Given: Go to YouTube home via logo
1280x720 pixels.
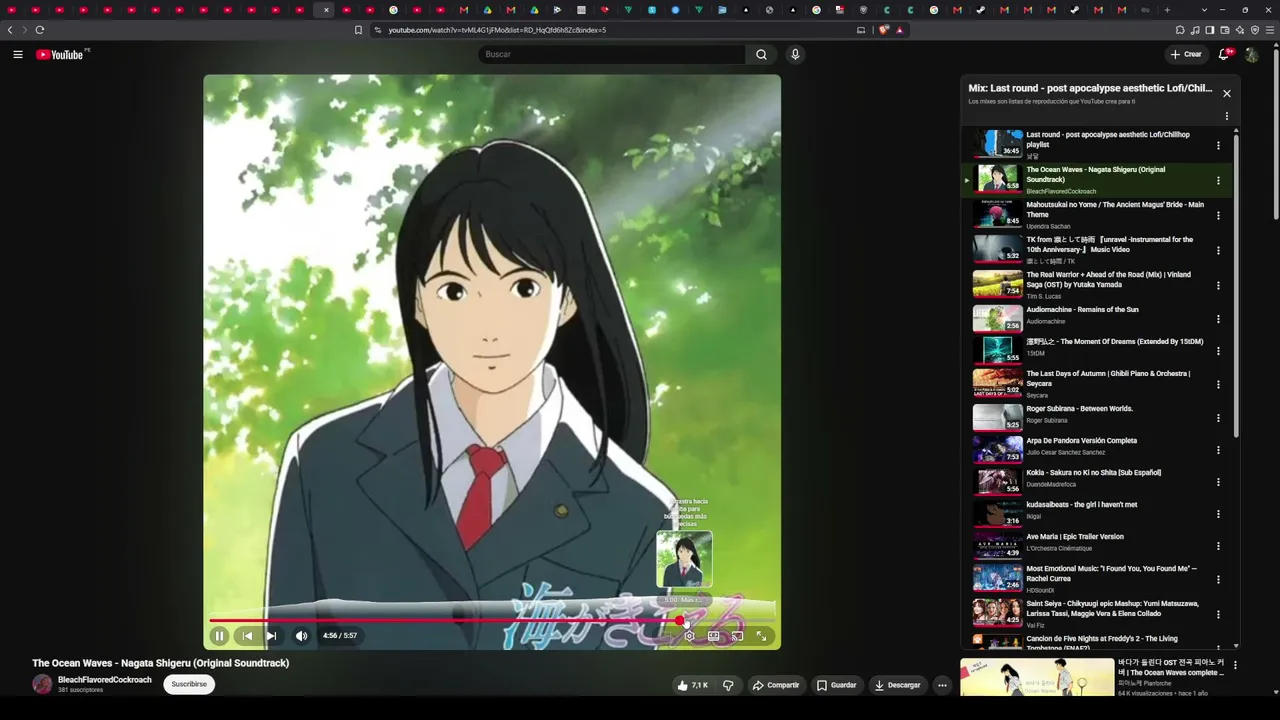Looking at the screenshot, I should [62, 54].
